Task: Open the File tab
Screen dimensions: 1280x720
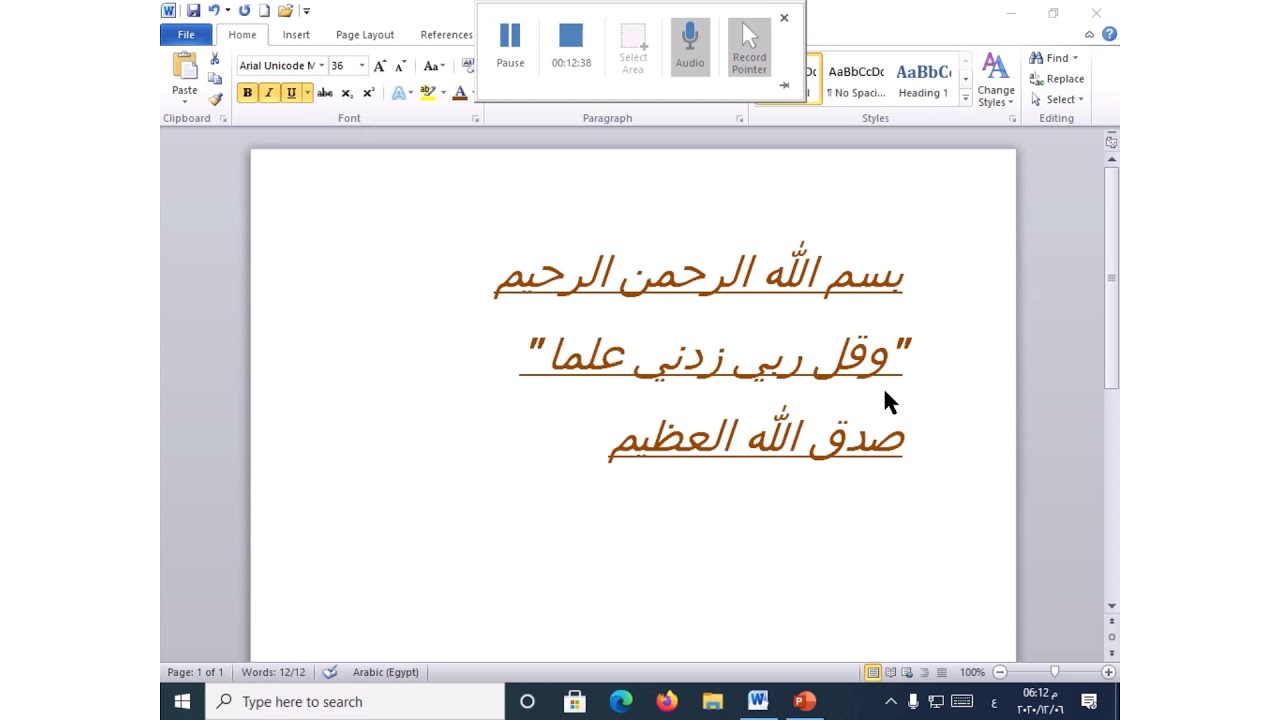Action: [x=186, y=35]
